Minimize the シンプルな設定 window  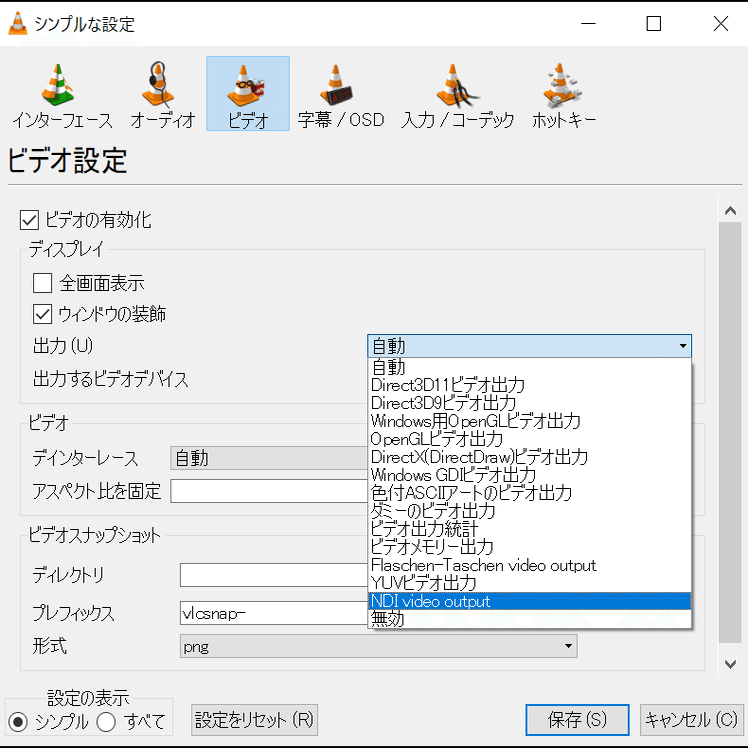pyautogui.click(x=588, y=23)
